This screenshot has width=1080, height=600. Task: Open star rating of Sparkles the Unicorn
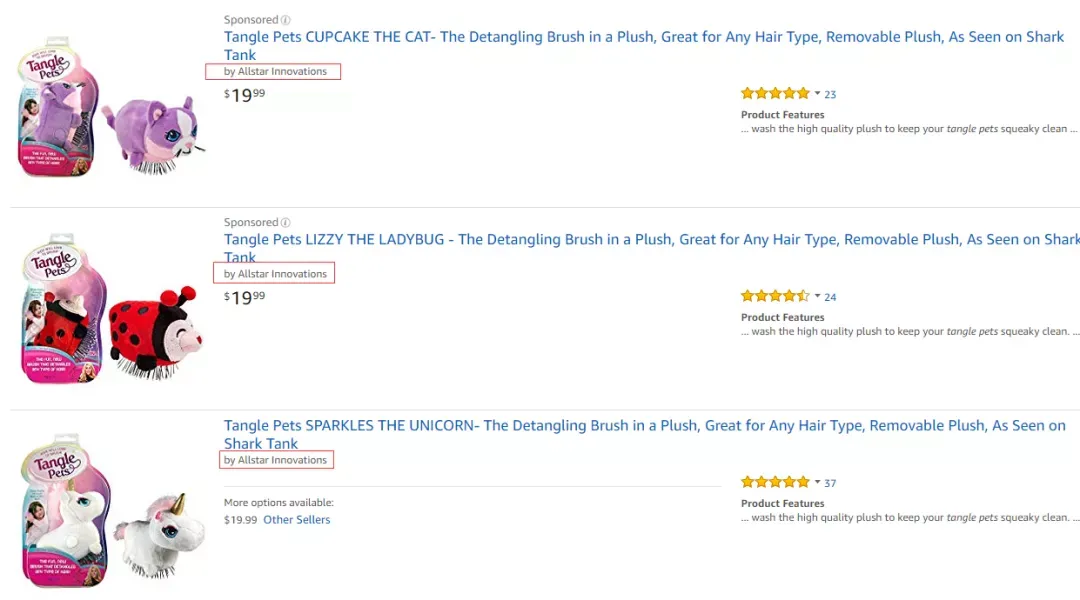tap(775, 482)
